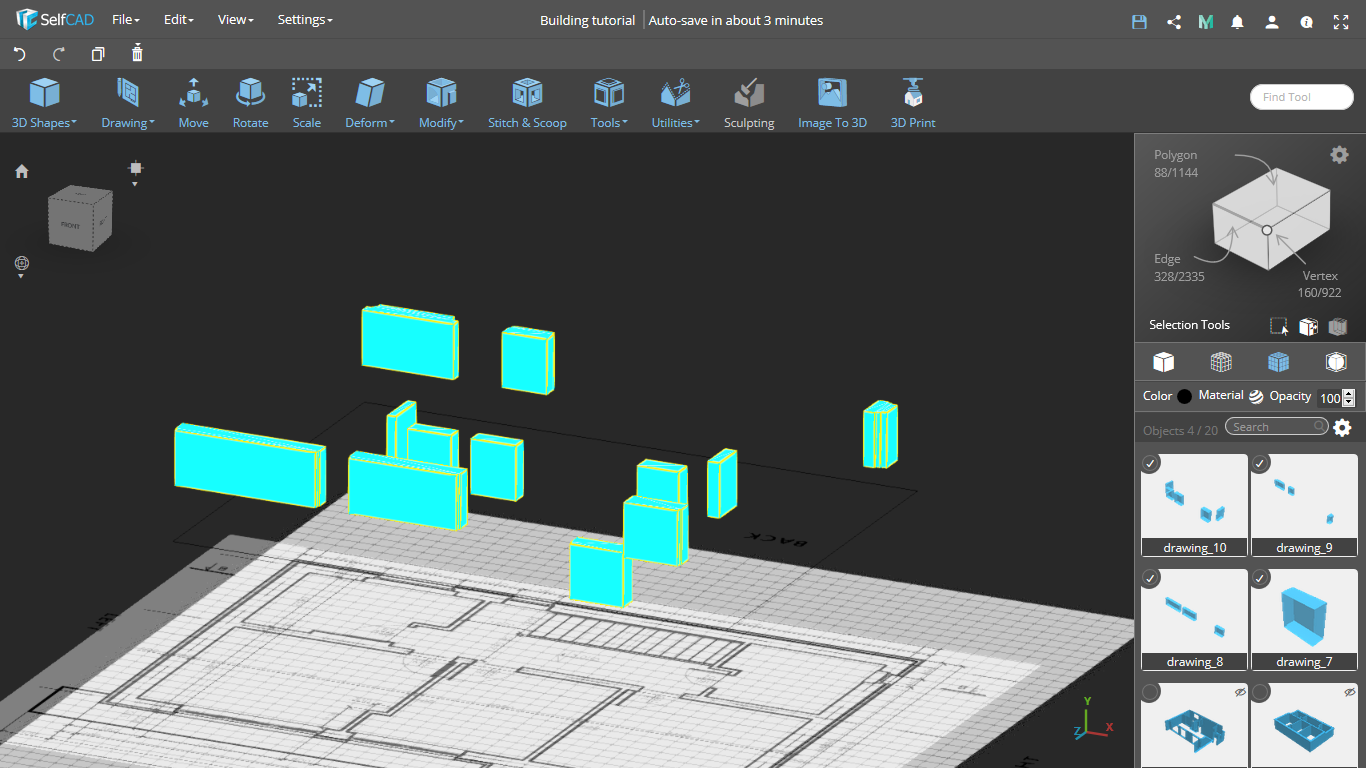Open the Deform dropdown
This screenshot has height=768, width=1366.
(x=370, y=103)
